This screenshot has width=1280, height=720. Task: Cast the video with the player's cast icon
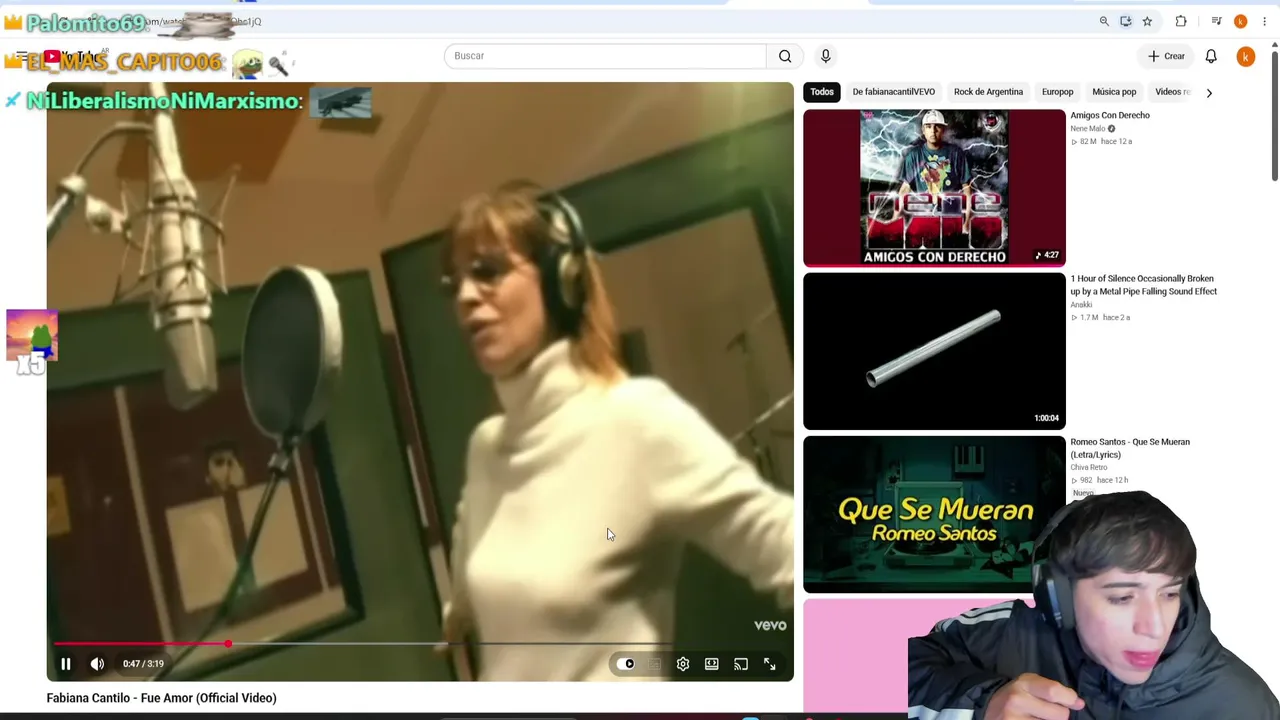coord(741,664)
